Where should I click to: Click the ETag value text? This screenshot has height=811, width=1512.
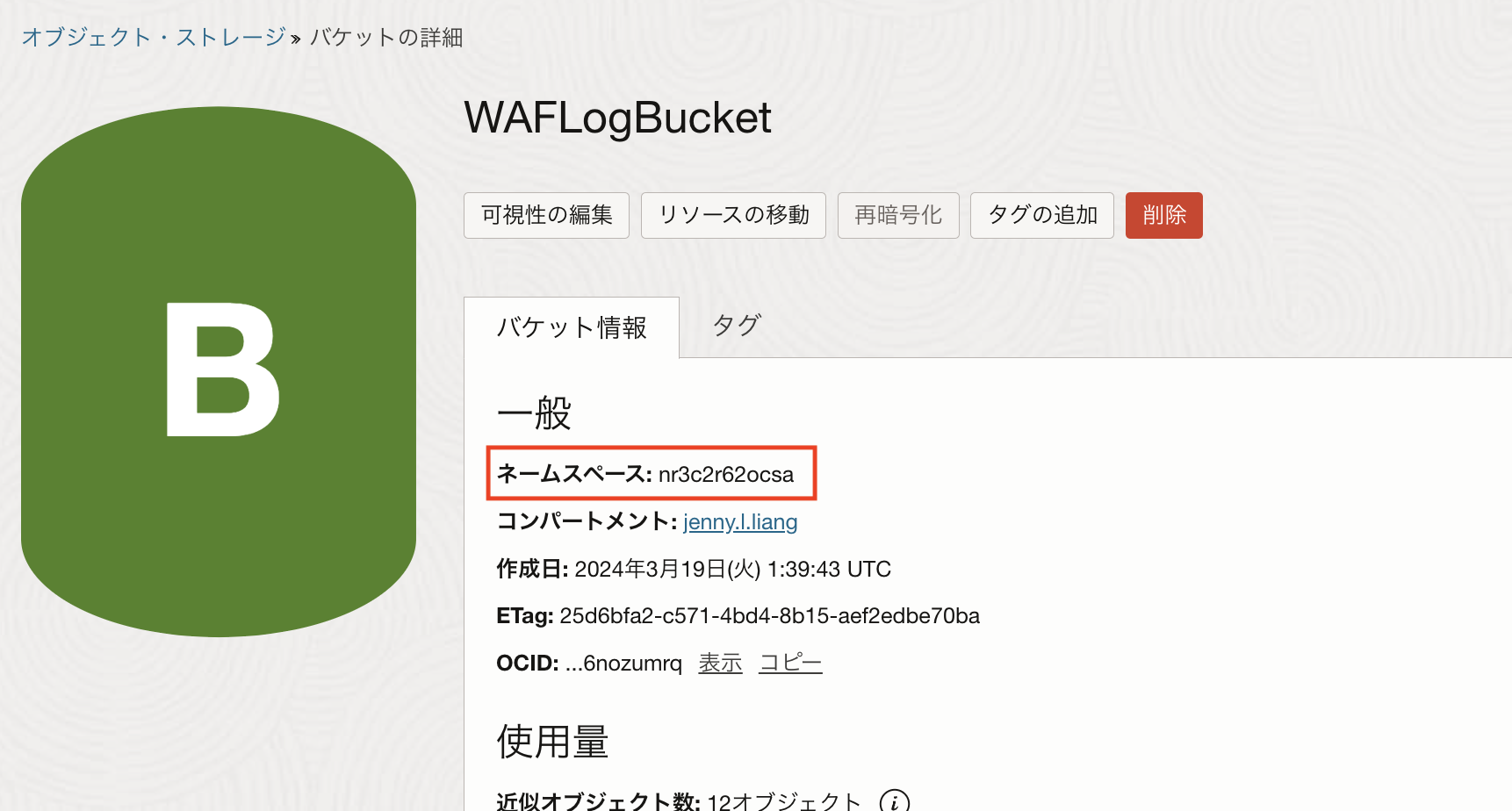click(769, 616)
